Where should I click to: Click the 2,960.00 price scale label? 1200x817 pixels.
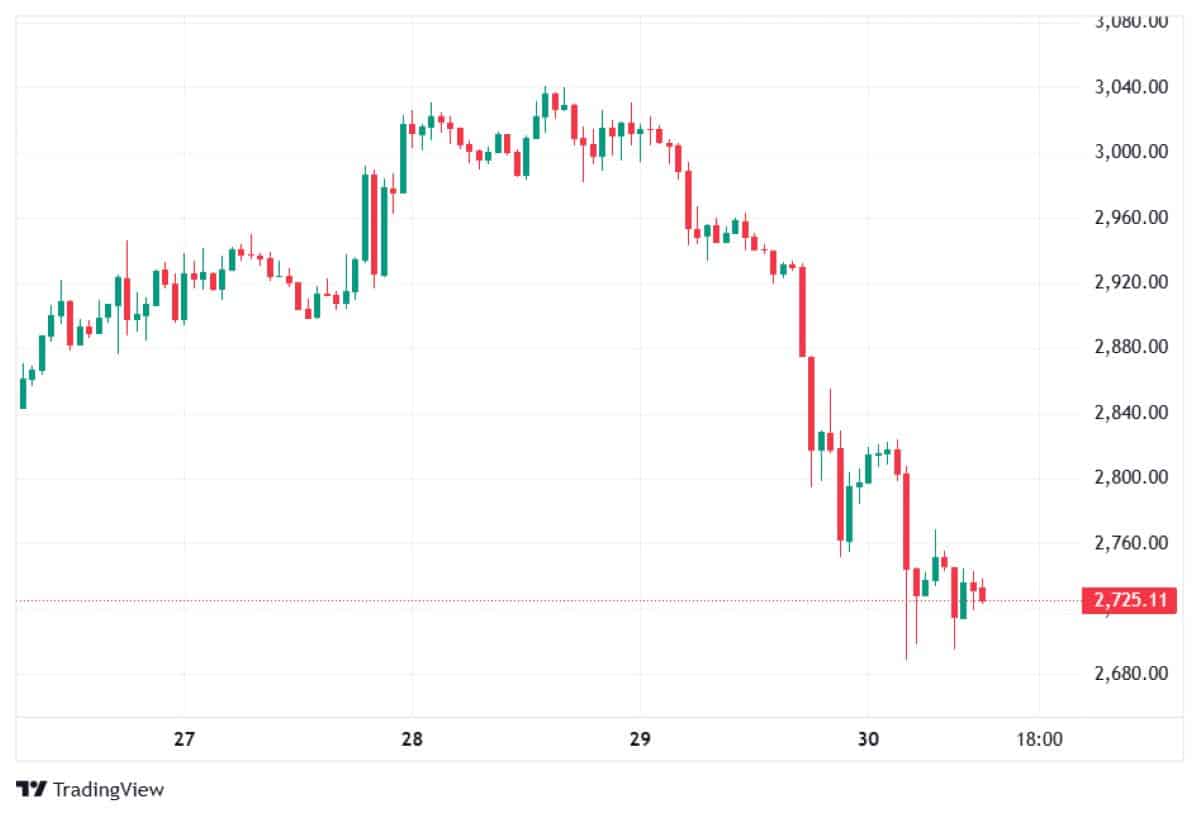pos(1131,217)
